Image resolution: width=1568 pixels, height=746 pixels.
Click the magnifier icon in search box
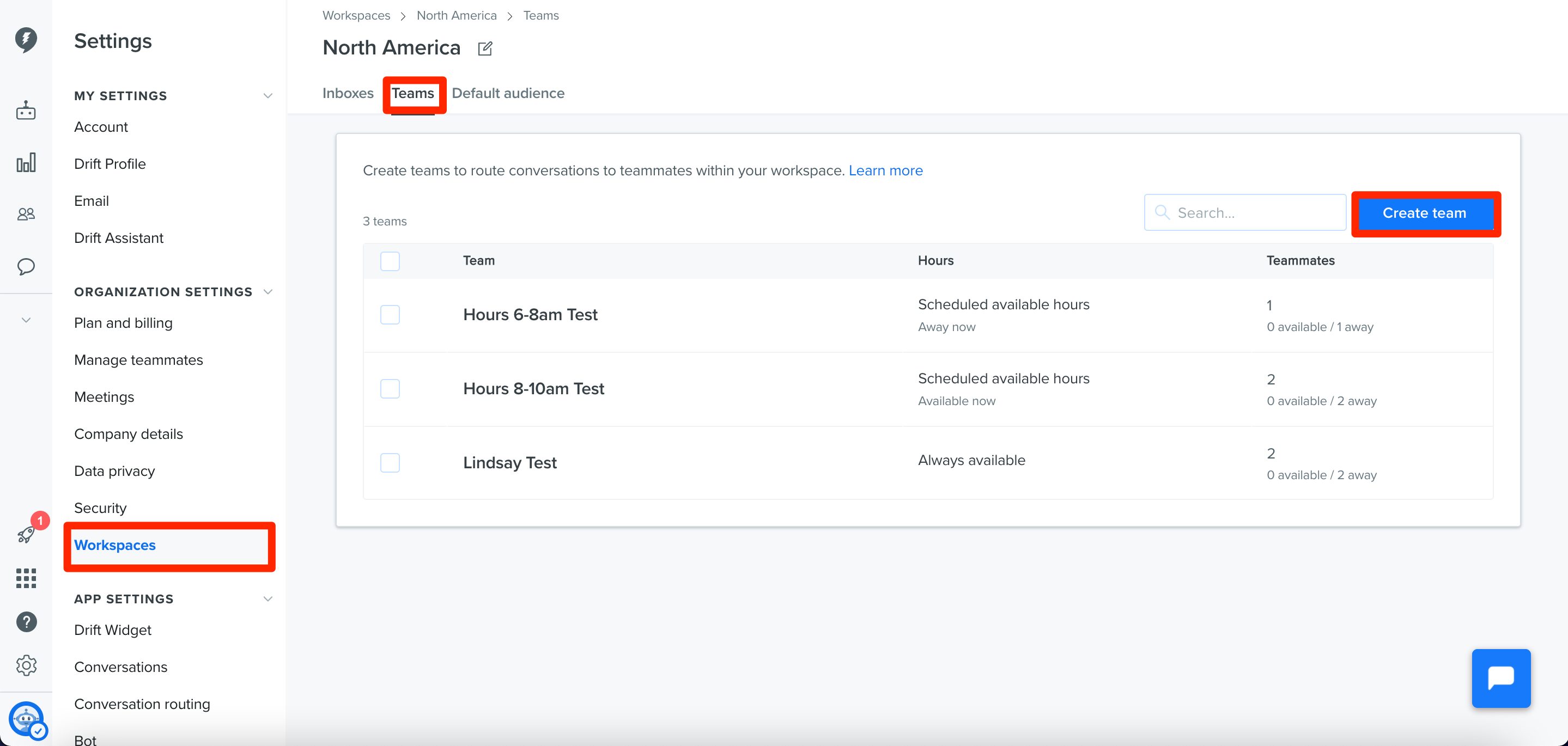pos(1162,212)
